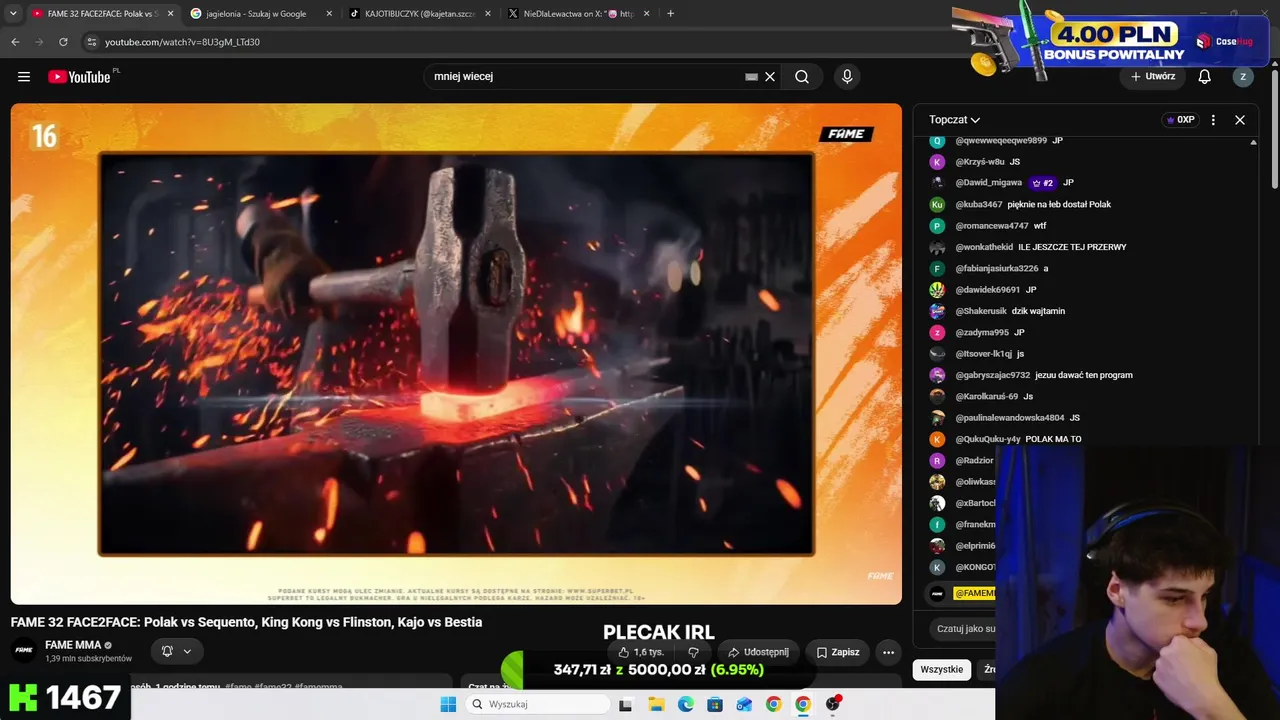Switch to the KAJOTIBUCZYK TikTok tab
Screen dimensions: 1280x720
coord(420,14)
